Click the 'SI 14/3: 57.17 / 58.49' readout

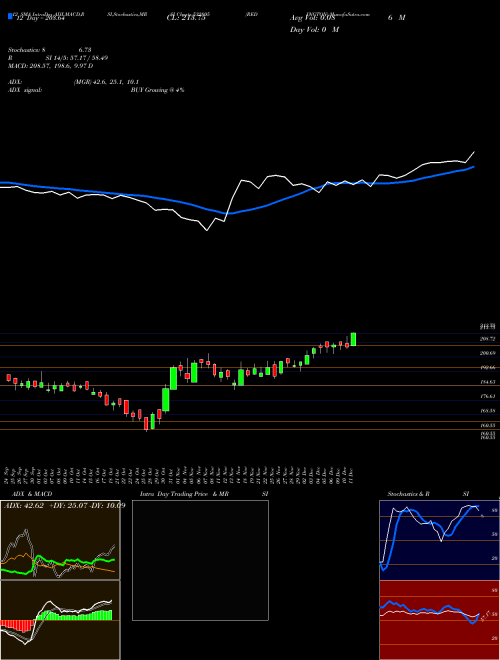pos(76,58)
